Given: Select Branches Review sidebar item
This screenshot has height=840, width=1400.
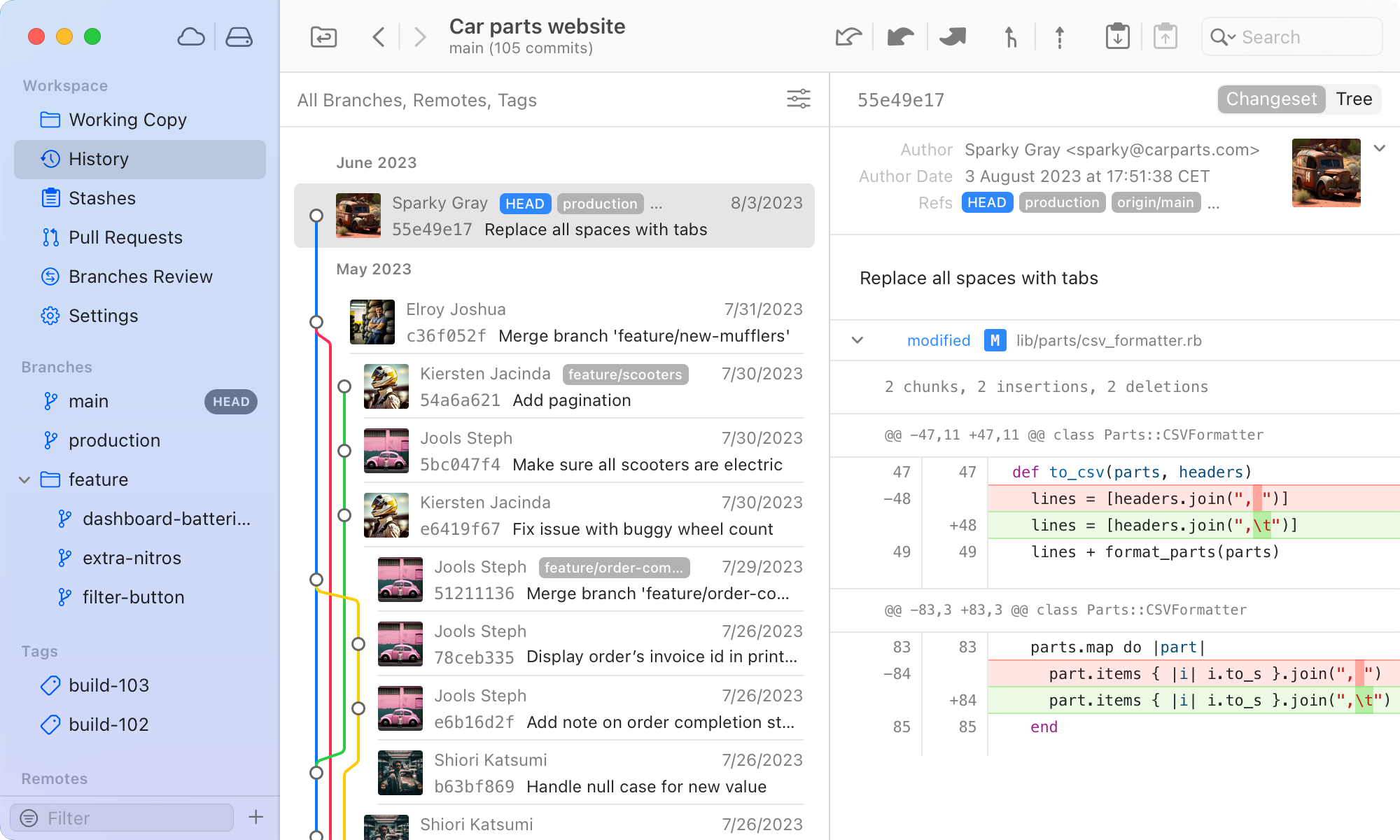Looking at the screenshot, I should point(140,276).
